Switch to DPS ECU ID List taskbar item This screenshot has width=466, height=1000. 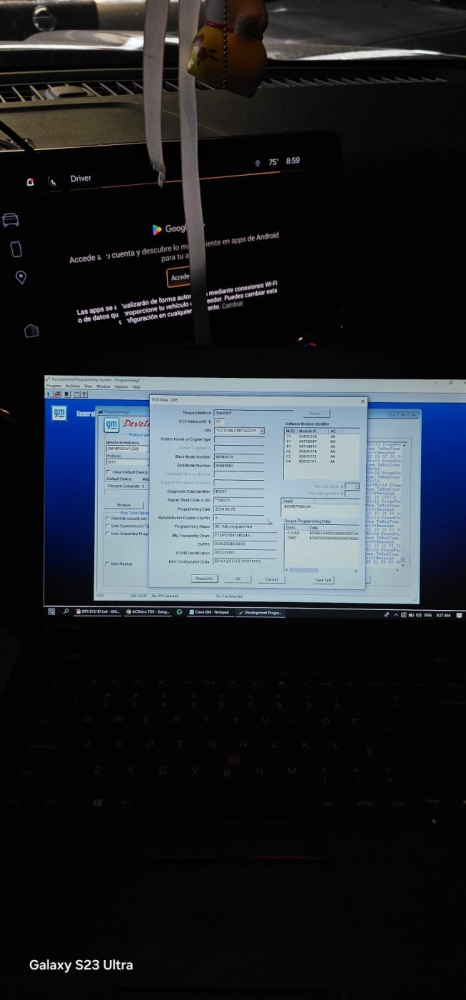[x=98, y=612]
